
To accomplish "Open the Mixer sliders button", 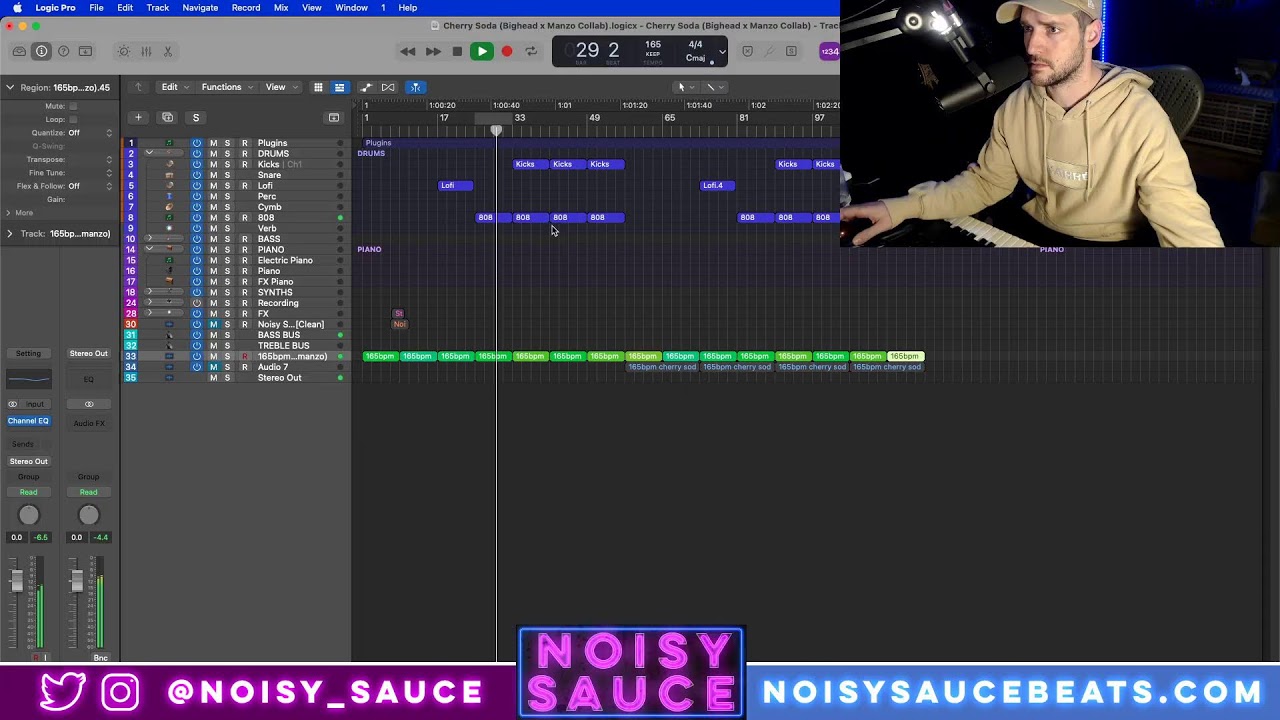I will 146,51.
